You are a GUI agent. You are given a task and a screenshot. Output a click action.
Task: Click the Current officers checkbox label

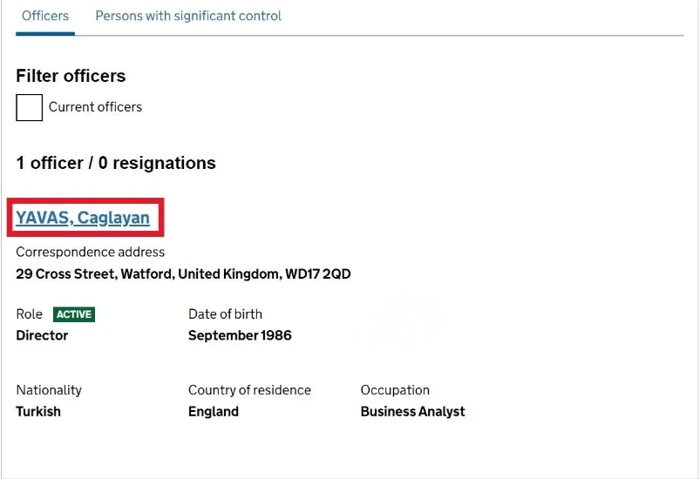[95, 107]
